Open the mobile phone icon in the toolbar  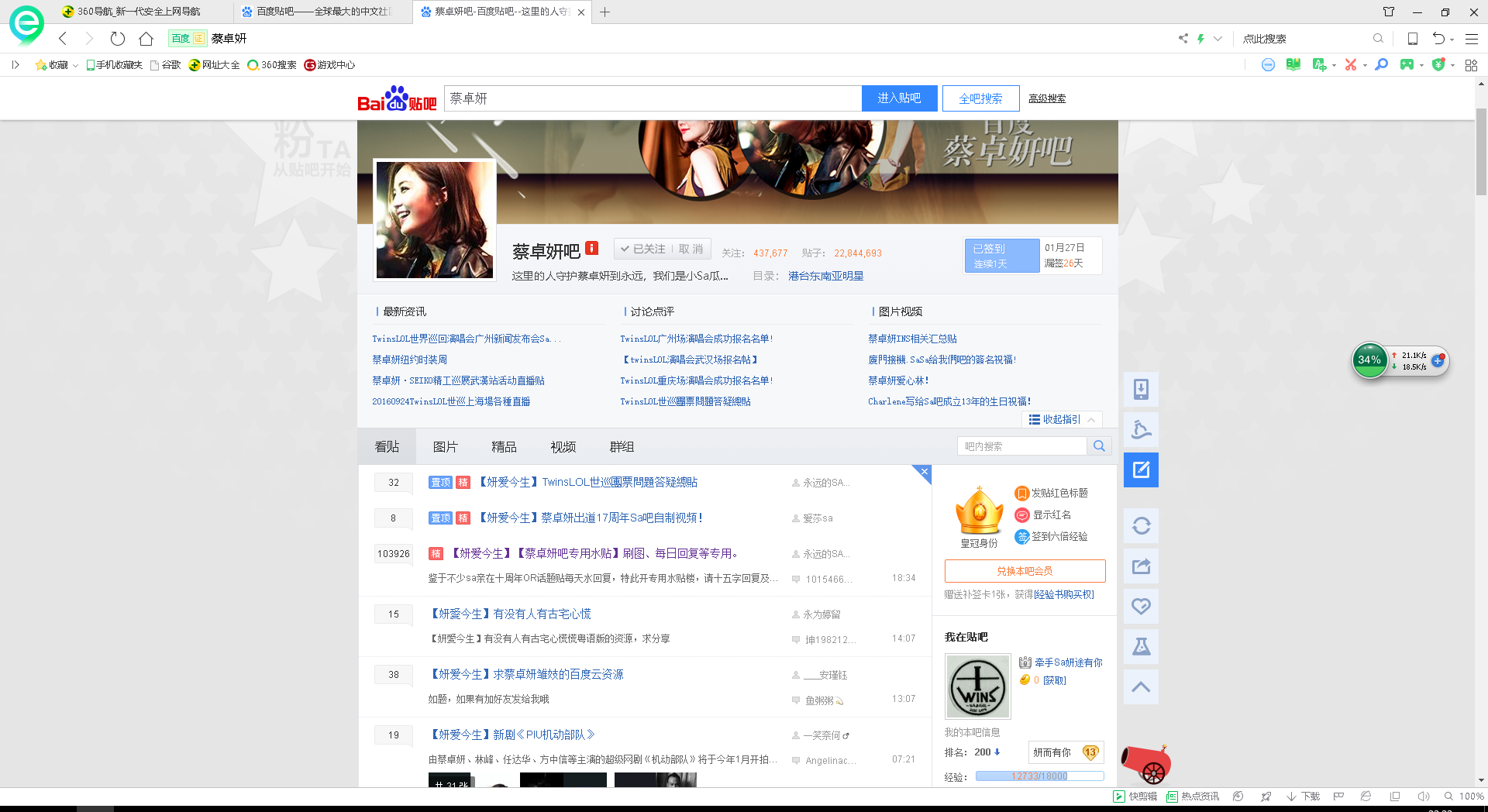pyautogui.click(x=1413, y=39)
